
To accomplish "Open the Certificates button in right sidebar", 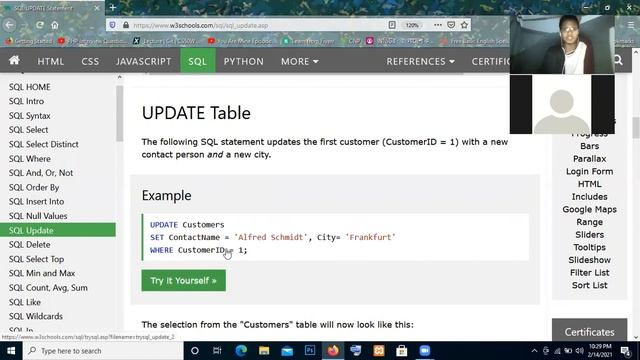I will click(x=589, y=332).
